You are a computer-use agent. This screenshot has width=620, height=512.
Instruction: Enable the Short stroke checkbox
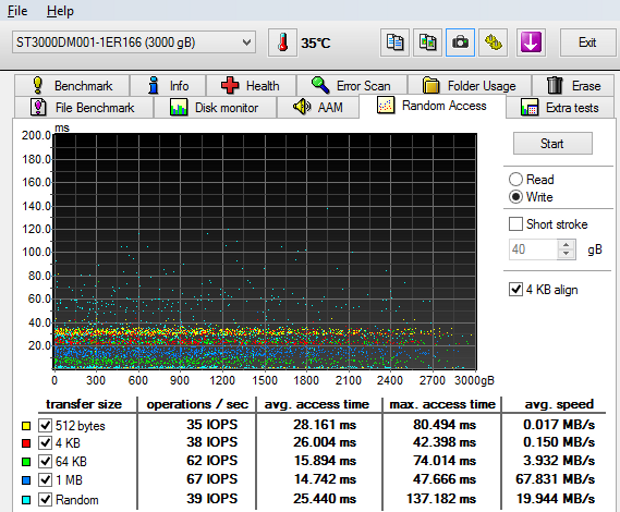[x=516, y=224]
